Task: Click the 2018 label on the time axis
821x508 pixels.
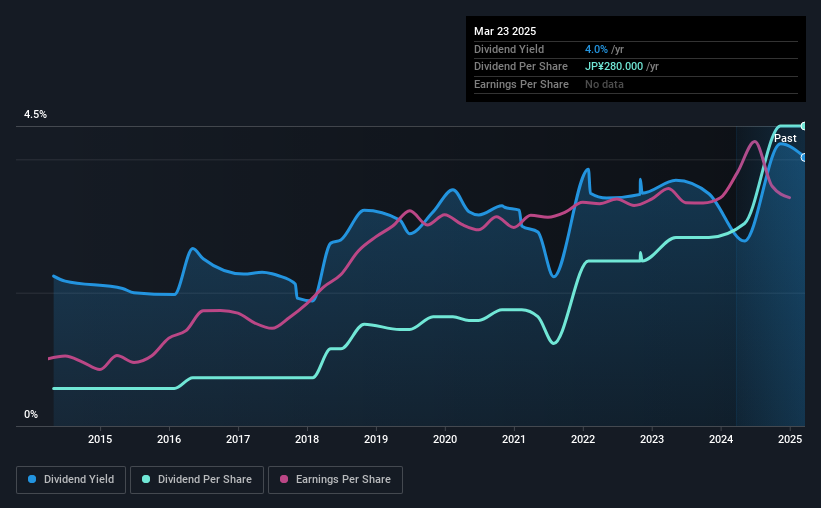Action: [307, 439]
